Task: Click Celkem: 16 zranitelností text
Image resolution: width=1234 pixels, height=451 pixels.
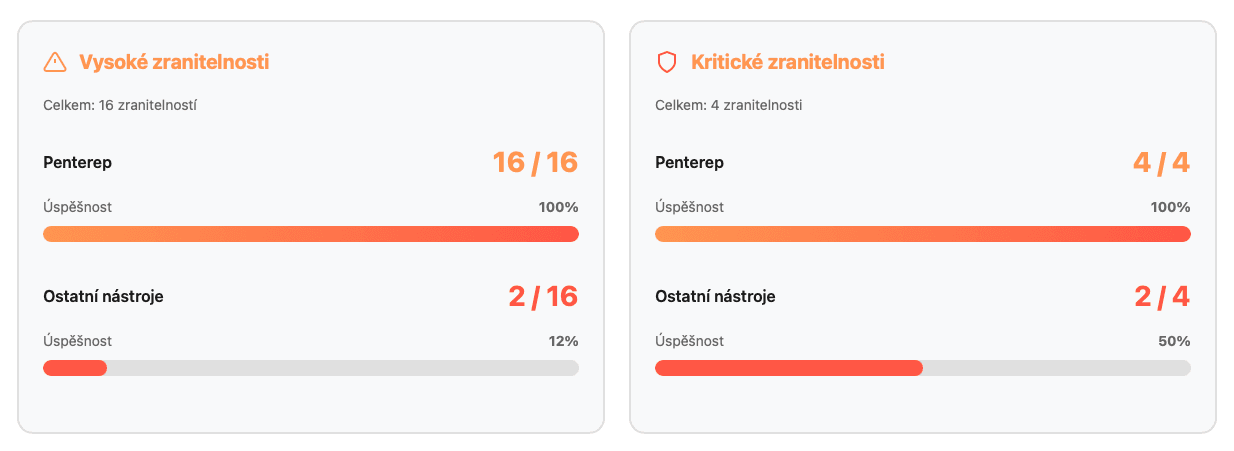Action: pyautogui.click(x=120, y=105)
